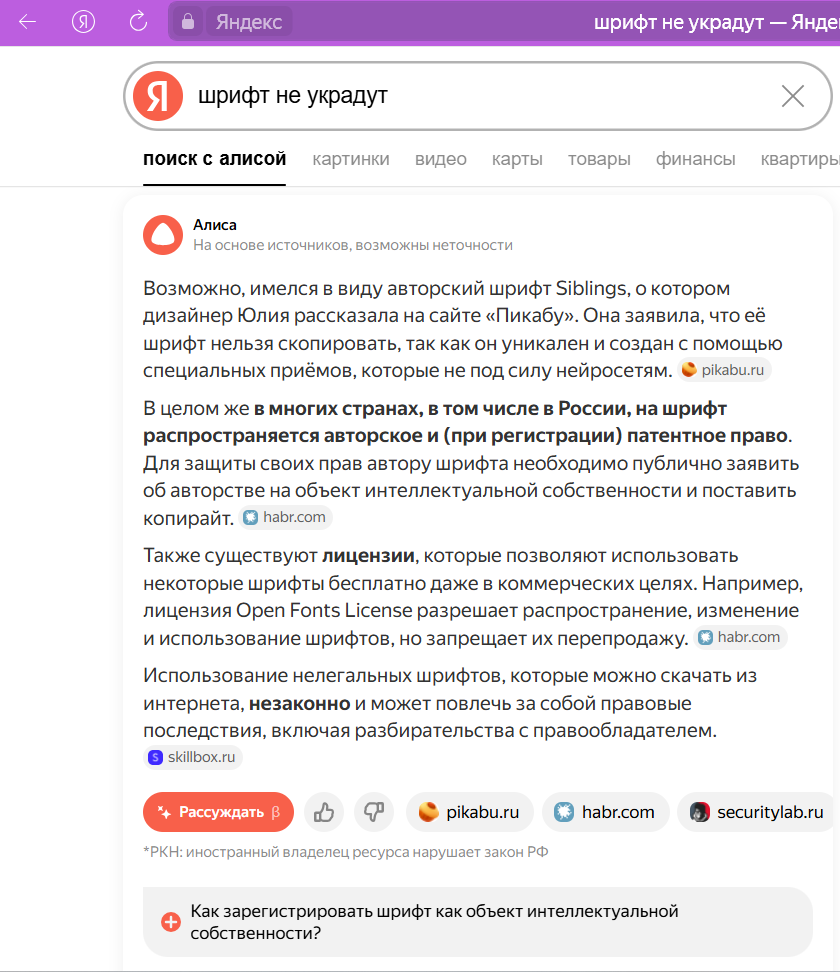Select the карты tab
Screen dimensions: 840x972
(x=517, y=159)
